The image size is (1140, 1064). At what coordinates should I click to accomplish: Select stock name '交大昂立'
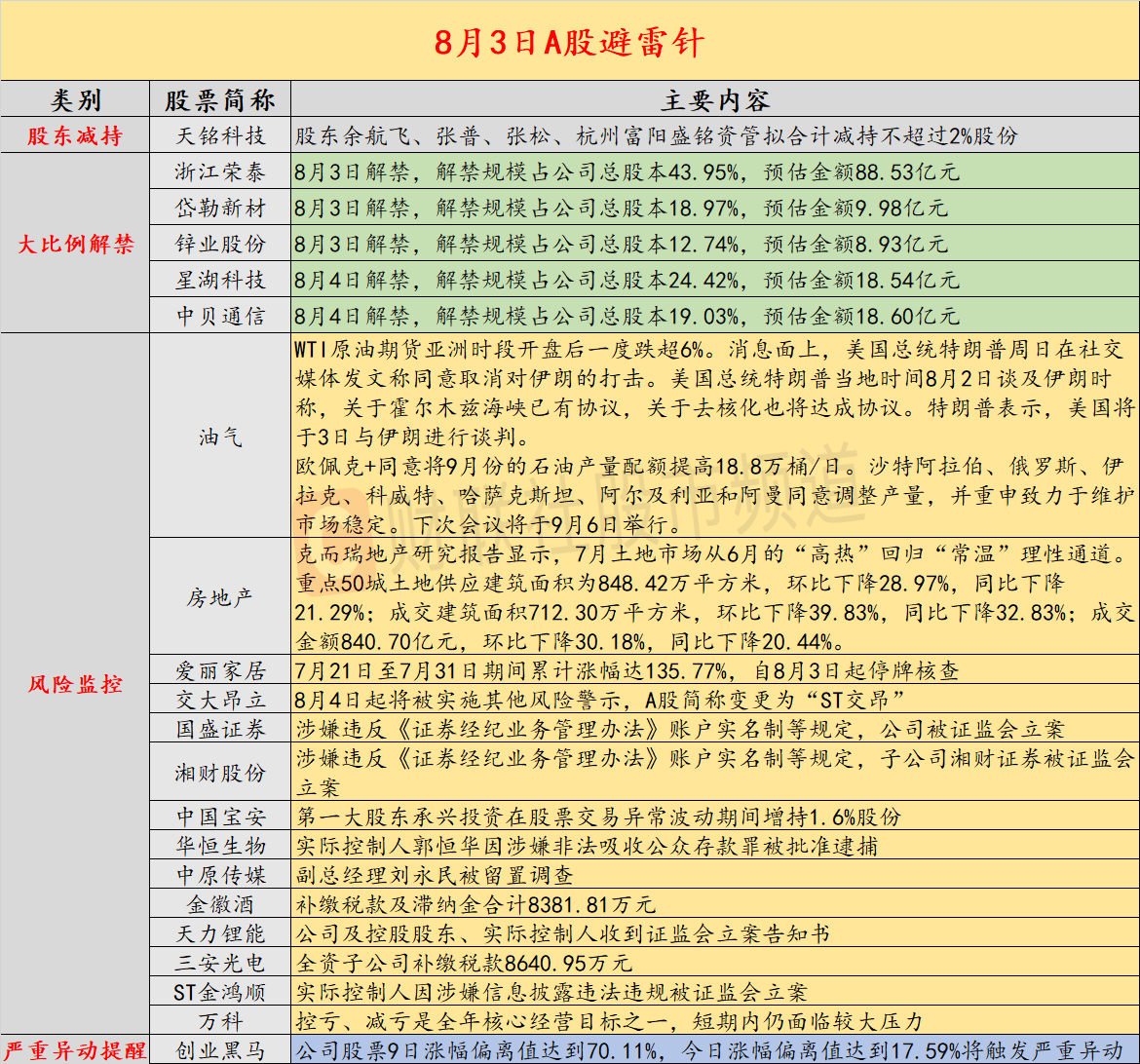(220, 699)
